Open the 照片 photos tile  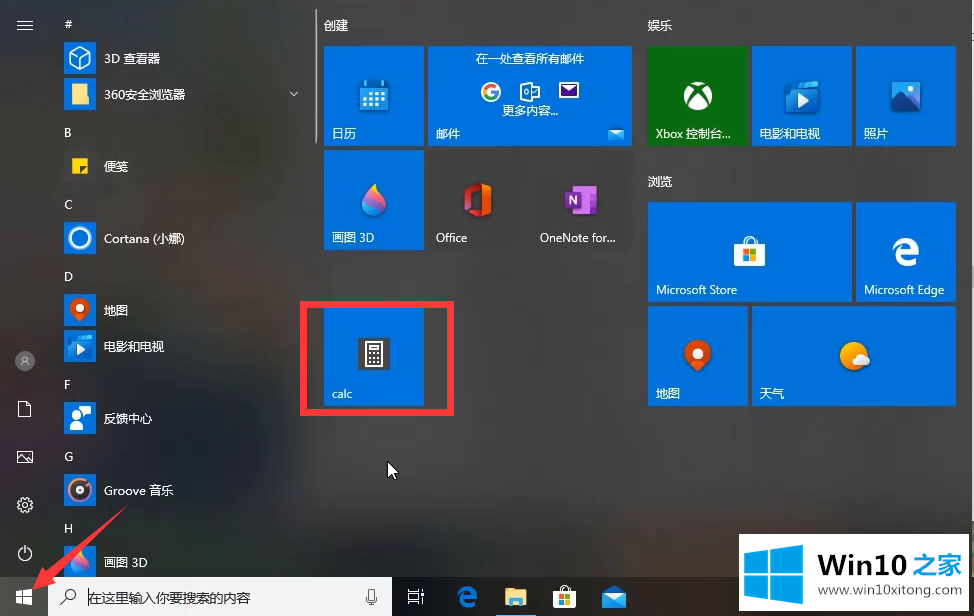click(906, 96)
